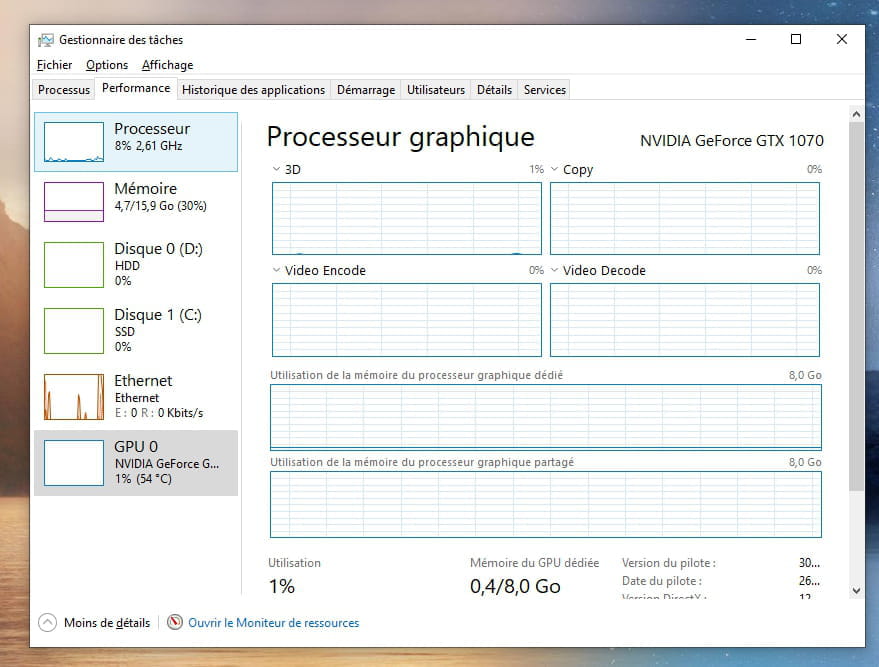The image size is (879, 667).
Task: Select the Disque 1 (C:) thumbnail graph
Action: 74,331
